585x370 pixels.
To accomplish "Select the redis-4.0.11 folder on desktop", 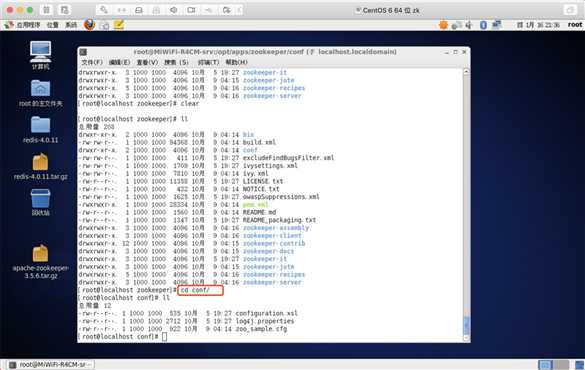I will [40, 129].
